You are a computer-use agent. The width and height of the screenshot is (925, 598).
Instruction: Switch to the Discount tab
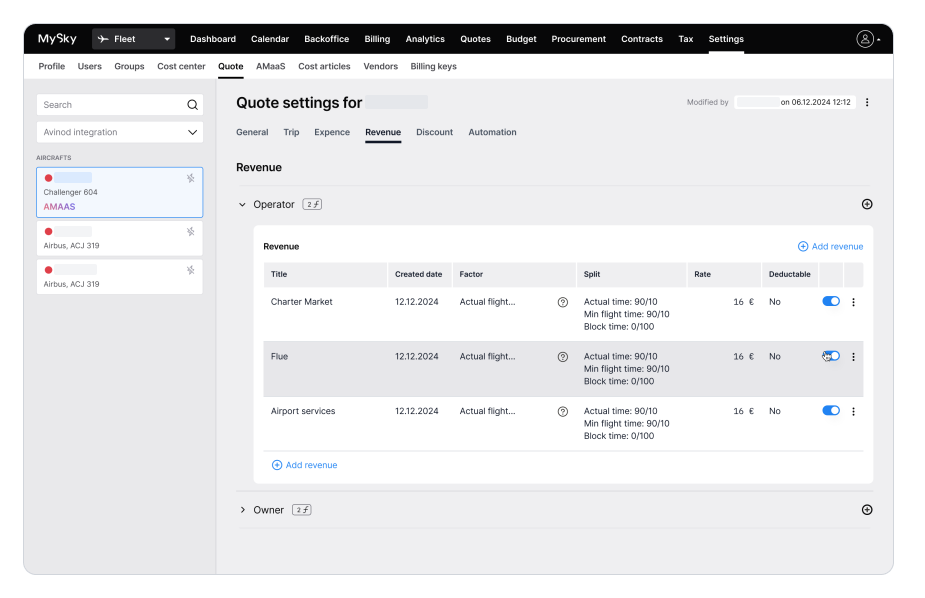pyautogui.click(x=434, y=132)
